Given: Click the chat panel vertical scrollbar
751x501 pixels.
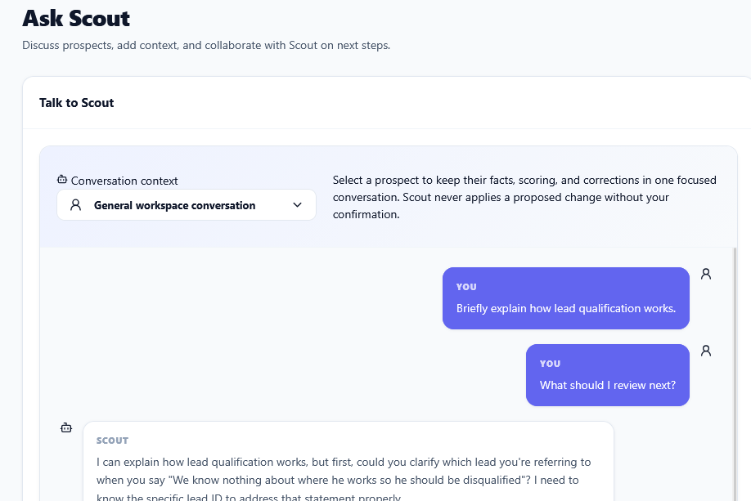Looking at the screenshot, I should pyautogui.click(x=735, y=374).
